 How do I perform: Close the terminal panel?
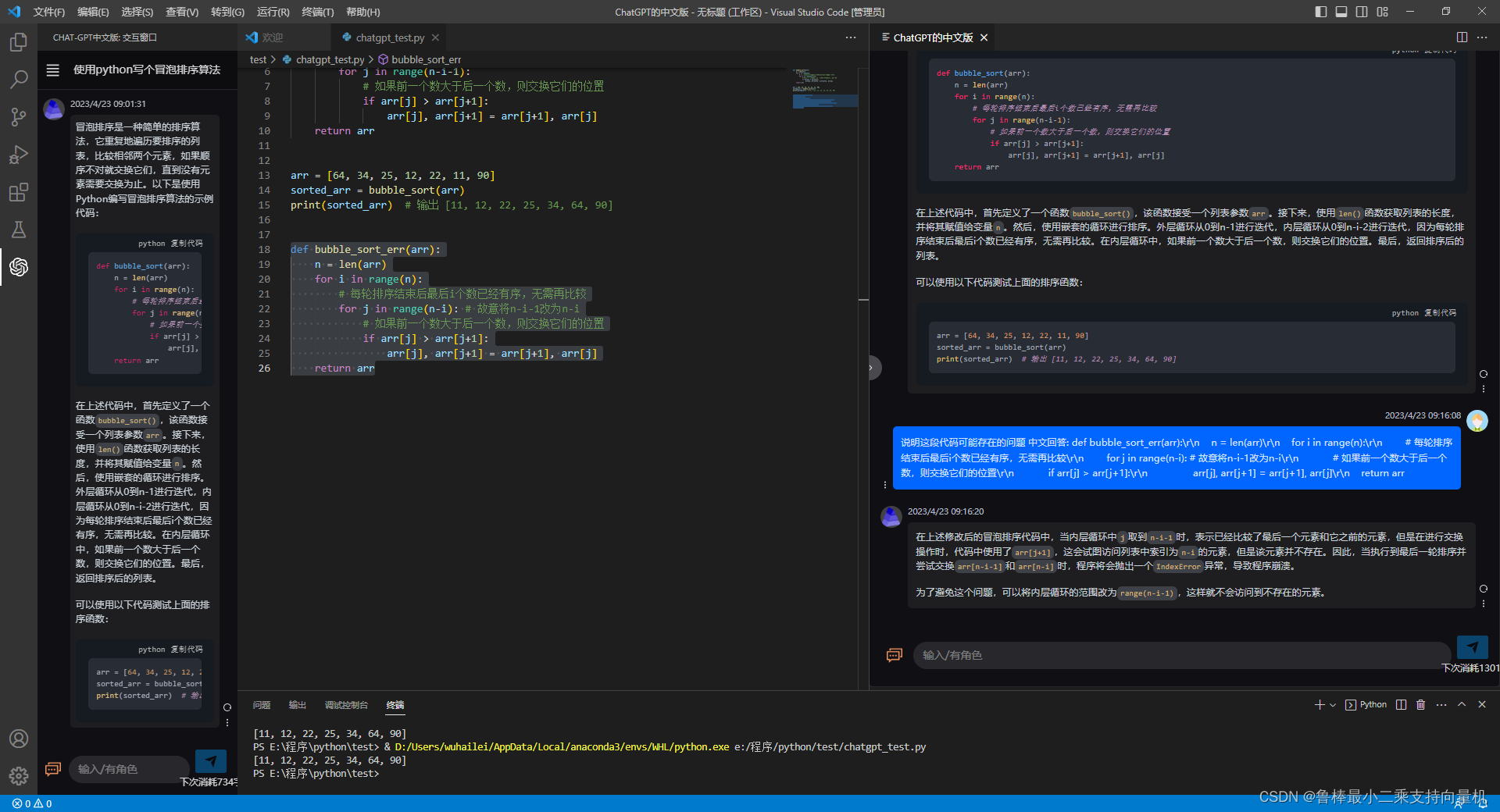coord(1482,705)
